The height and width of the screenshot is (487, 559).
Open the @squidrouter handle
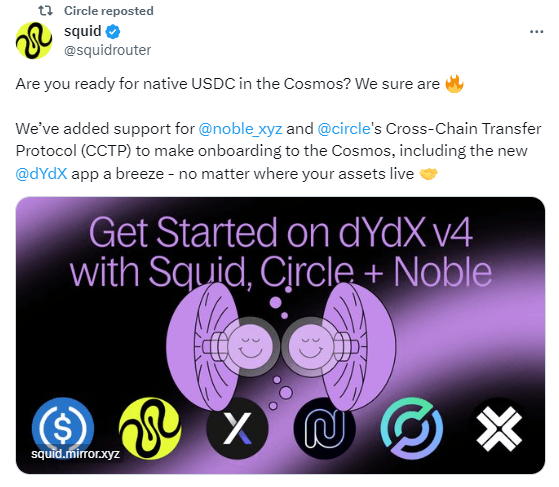[107, 50]
